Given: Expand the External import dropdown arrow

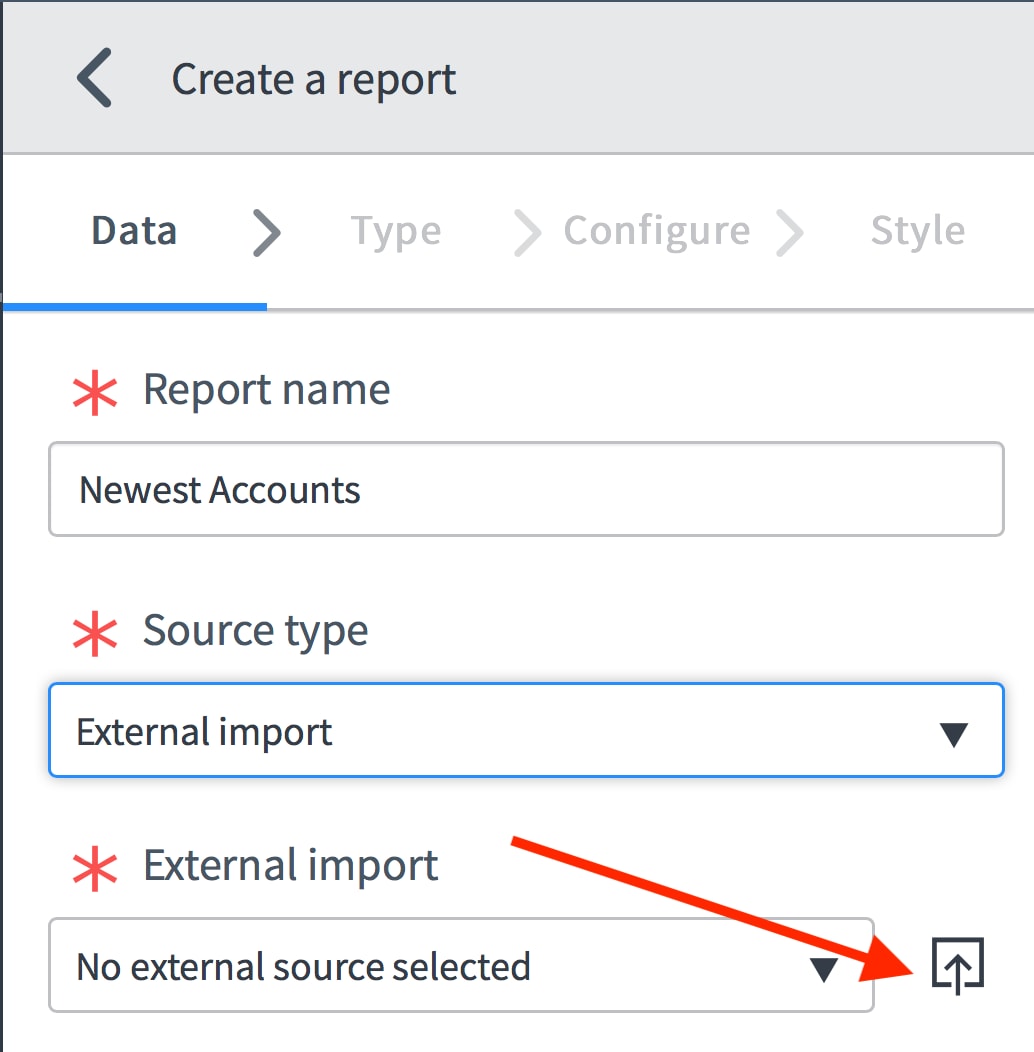Looking at the screenshot, I should pos(823,968).
